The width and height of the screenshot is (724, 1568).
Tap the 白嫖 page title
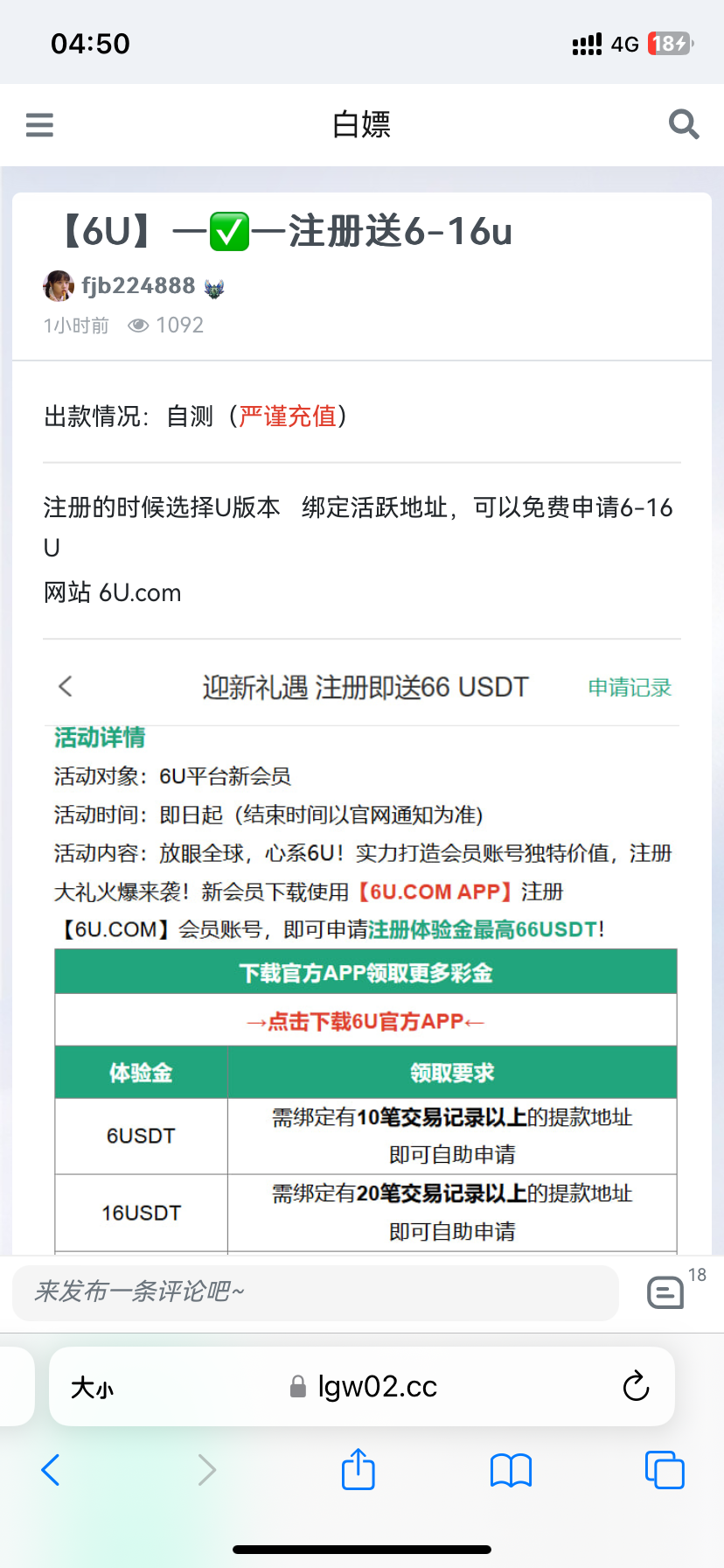(362, 125)
